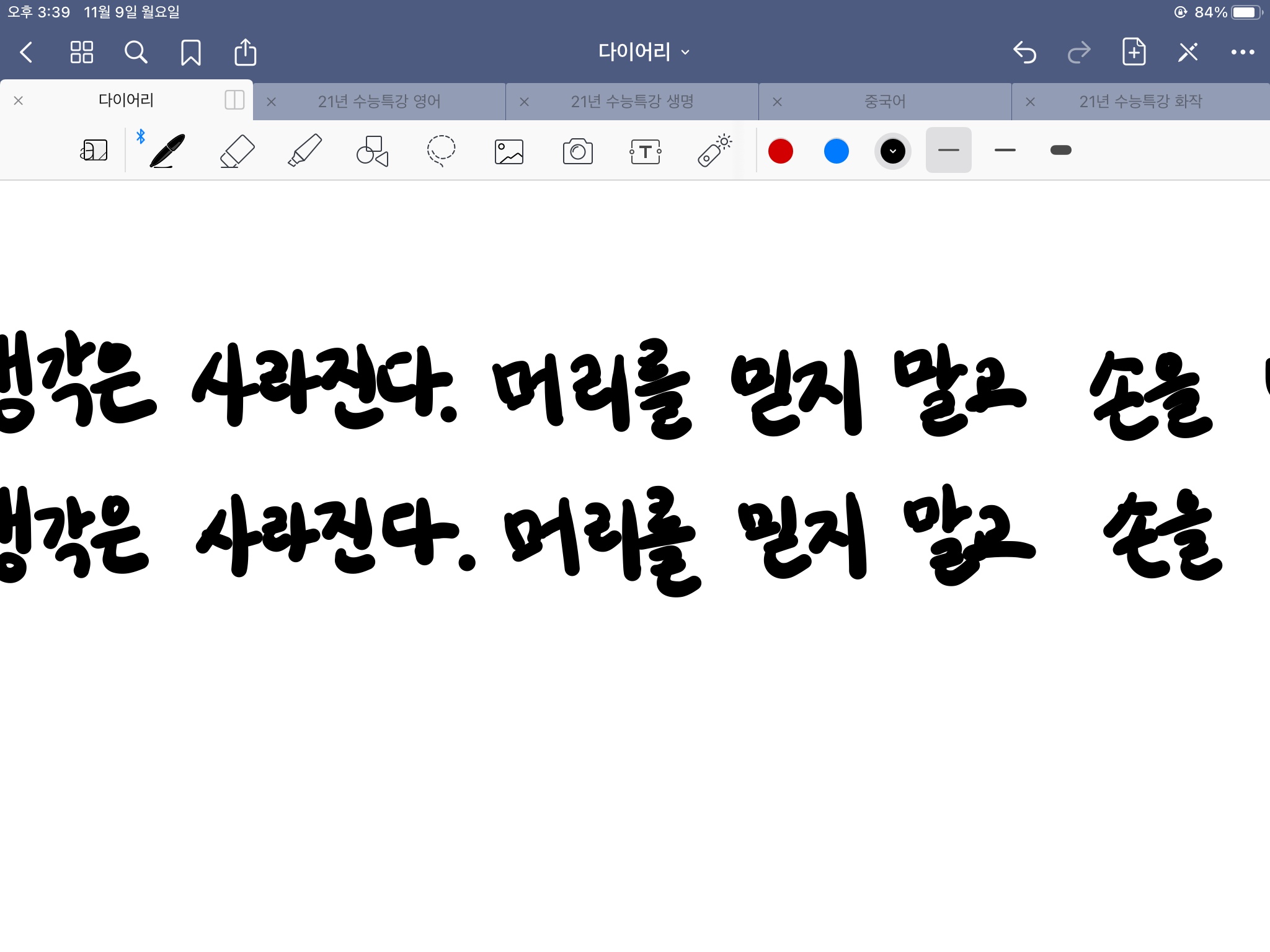Select the thickest stroke width
1270x952 pixels.
(1060, 150)
